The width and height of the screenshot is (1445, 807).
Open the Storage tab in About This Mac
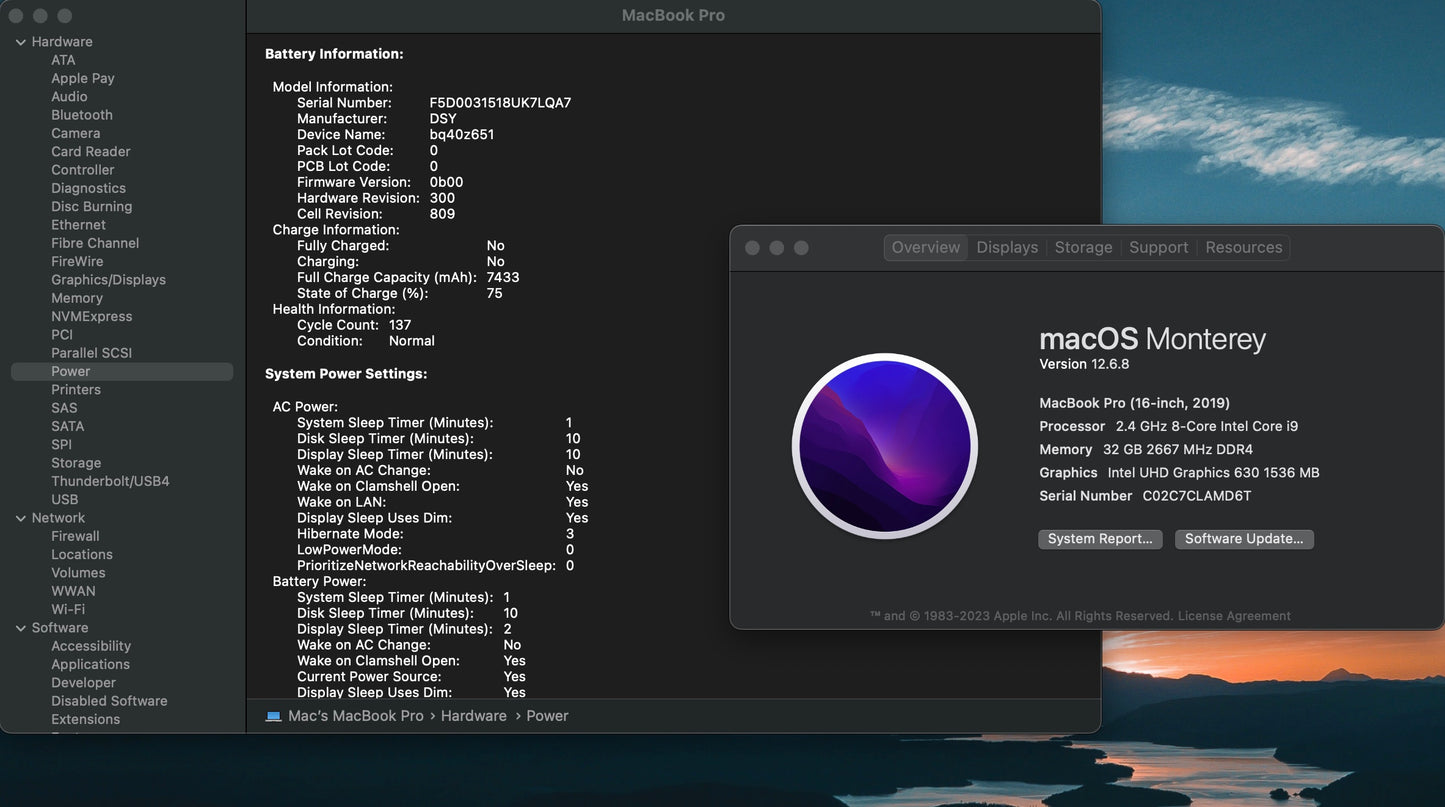click(1083, 247)
